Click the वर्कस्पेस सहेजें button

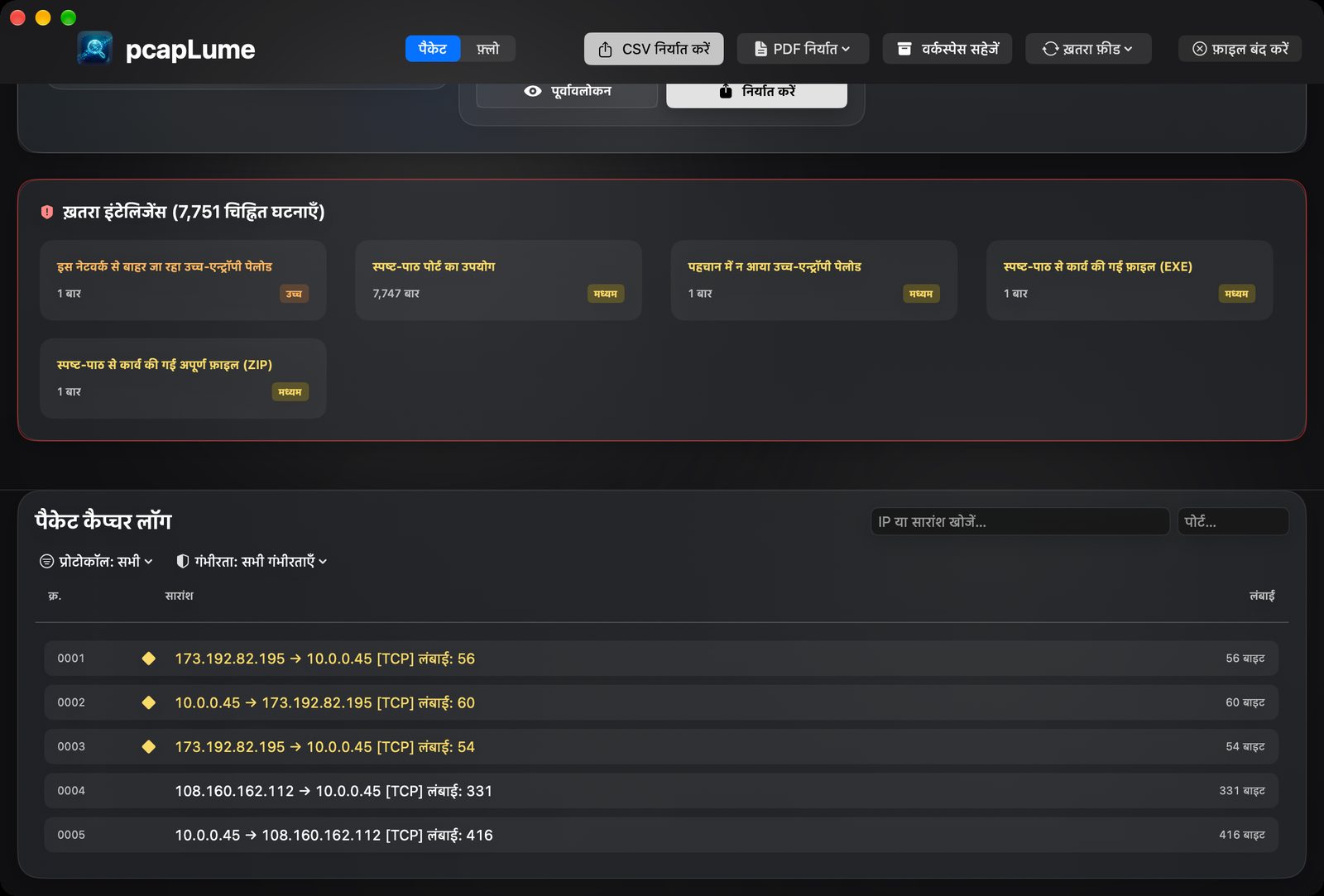tap(947, 49)
